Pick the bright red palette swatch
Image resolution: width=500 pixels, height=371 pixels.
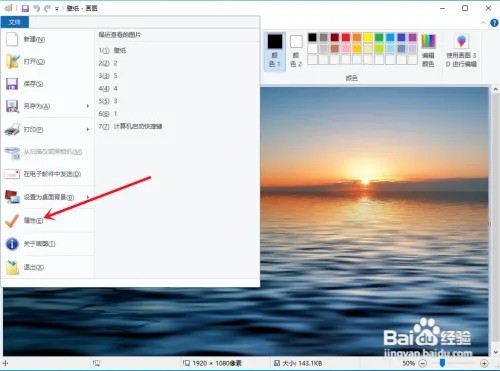click(x=346, y=37)
